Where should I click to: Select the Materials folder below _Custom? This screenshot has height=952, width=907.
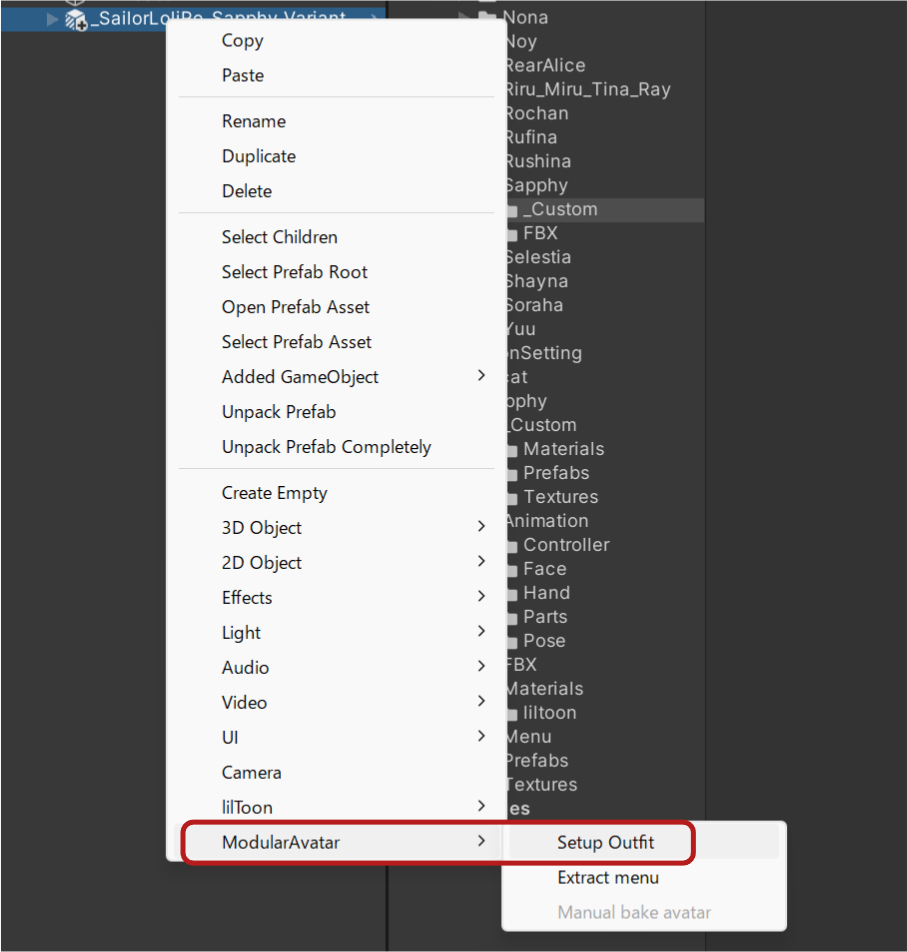tap(563, 449)
